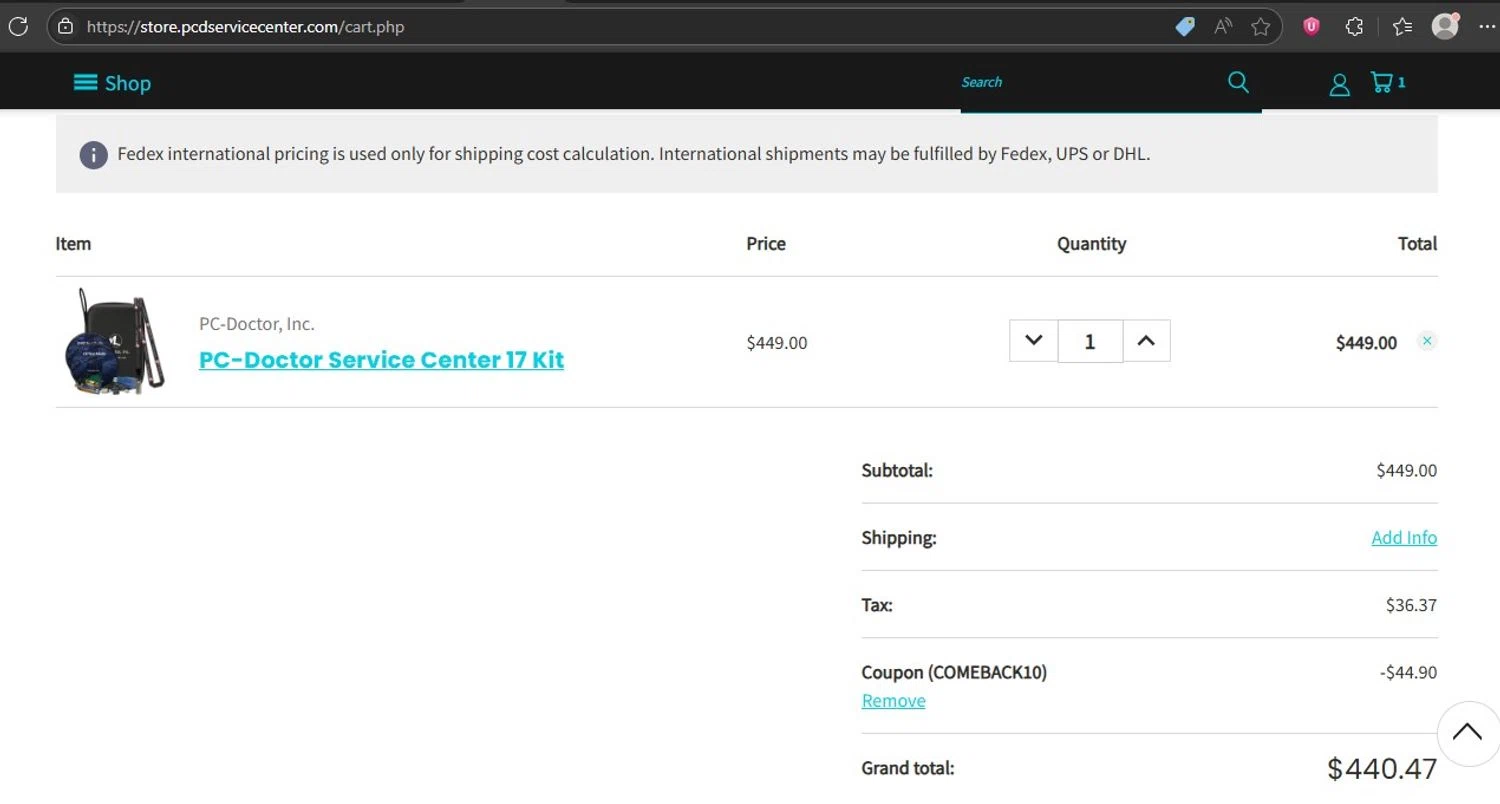The width and height of the screenshot is (1500, 804).
Task: Click the Quantity column header
Action: click(1091, 243)
